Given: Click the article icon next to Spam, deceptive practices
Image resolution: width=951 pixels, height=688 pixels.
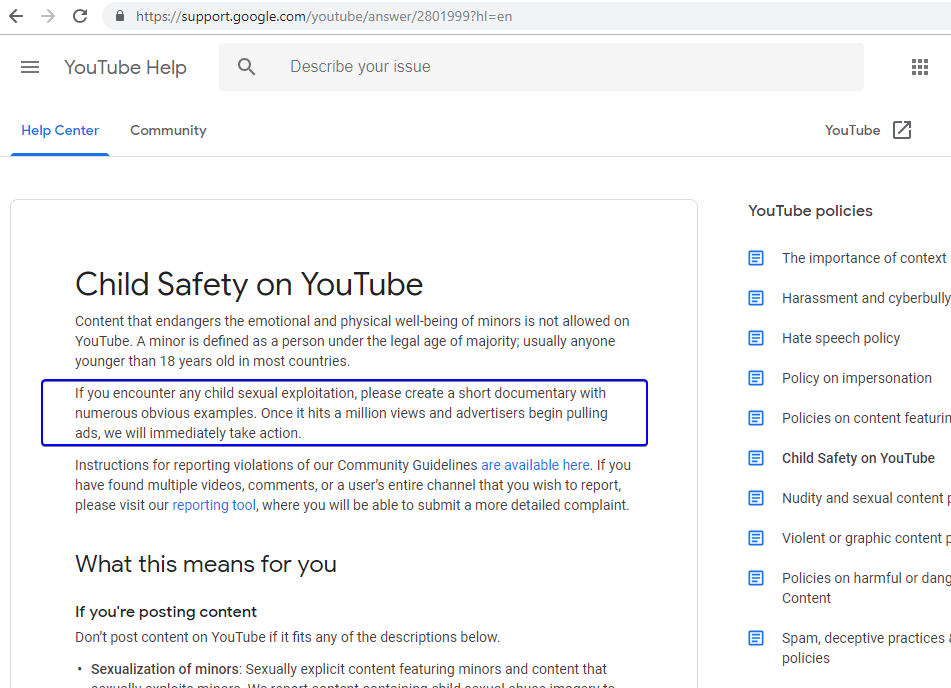Looking at the screenshot, I should tap(756, 638).
